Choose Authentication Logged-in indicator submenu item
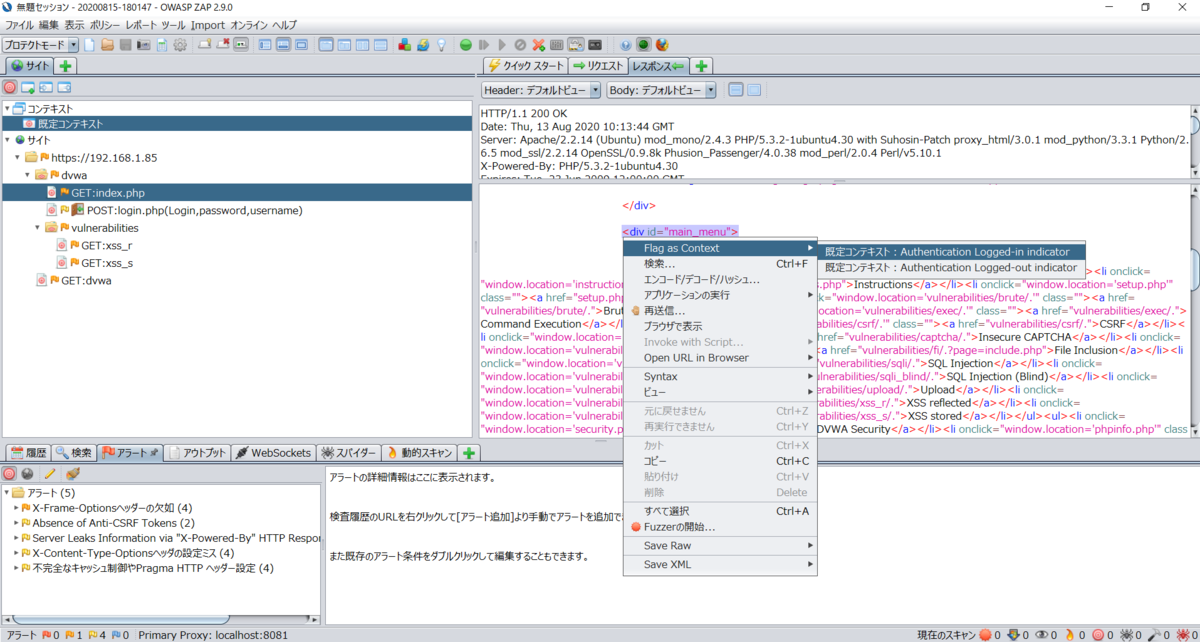Screen dimensions: 1200x642 [x=951, y=251]
